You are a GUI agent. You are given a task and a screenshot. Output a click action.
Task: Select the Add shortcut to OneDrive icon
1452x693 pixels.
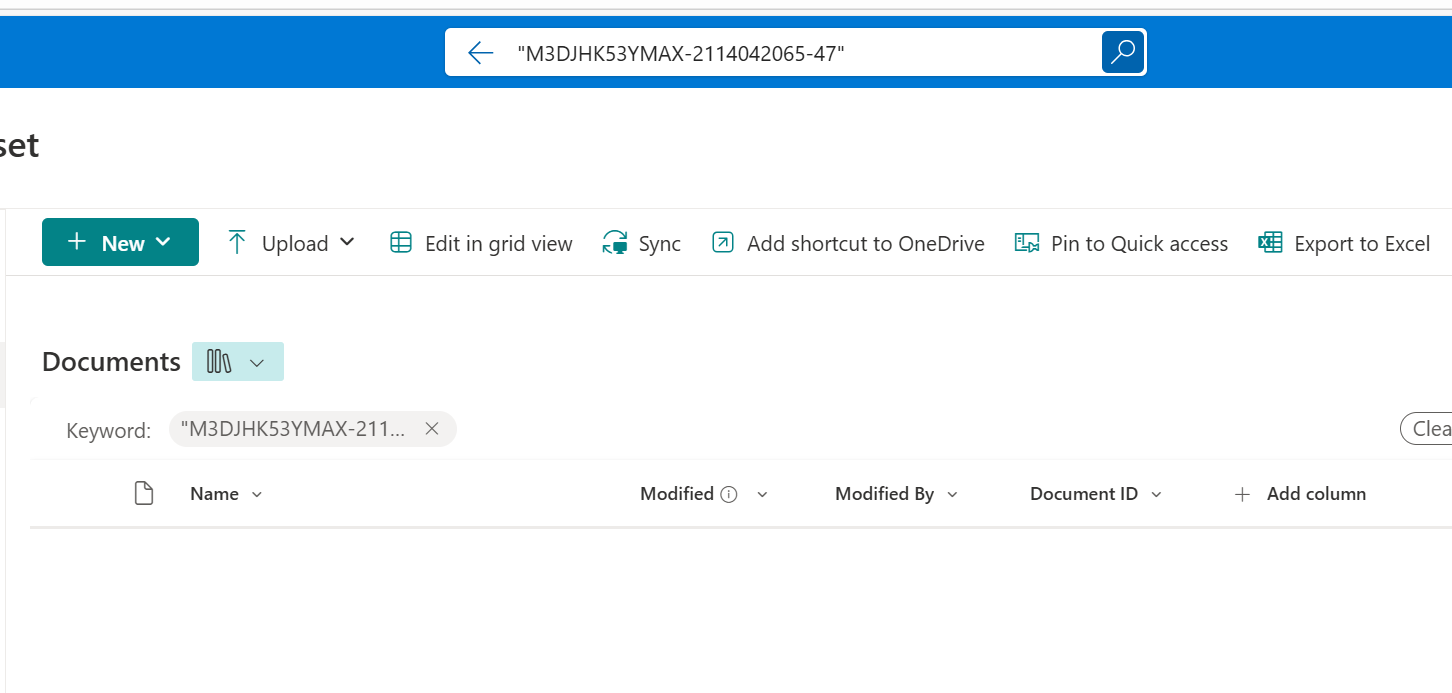click(x=722, y=242)
